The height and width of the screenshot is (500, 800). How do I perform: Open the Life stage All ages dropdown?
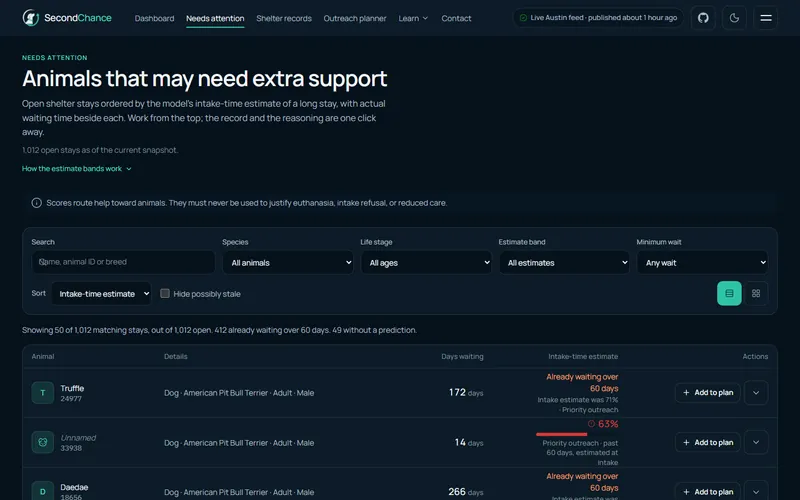tap(426, 262)
